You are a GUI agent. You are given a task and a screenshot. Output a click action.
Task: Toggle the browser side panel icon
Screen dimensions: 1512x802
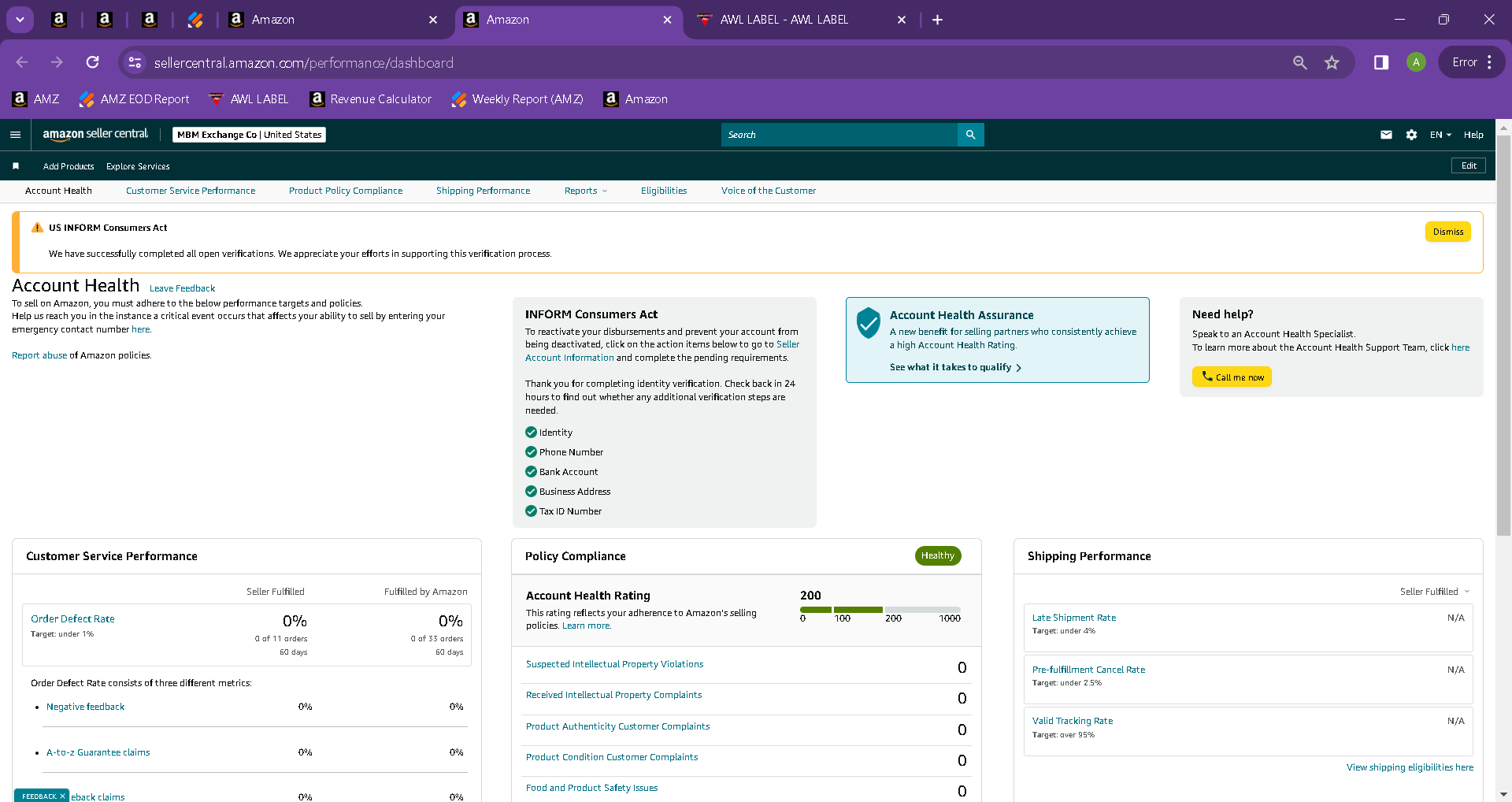point(1381,62)
